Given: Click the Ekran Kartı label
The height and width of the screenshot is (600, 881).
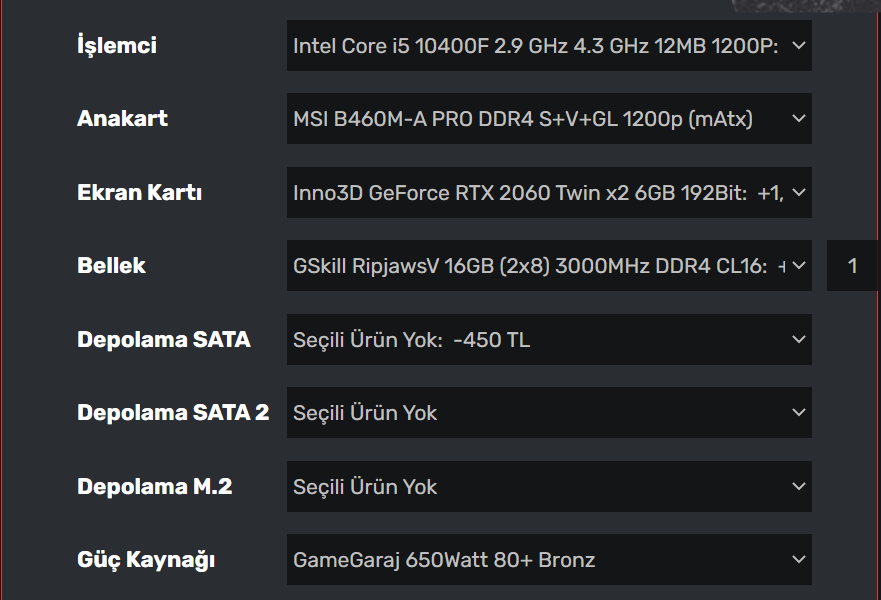Looking at the screenshot, I should [x=139, y=192].
